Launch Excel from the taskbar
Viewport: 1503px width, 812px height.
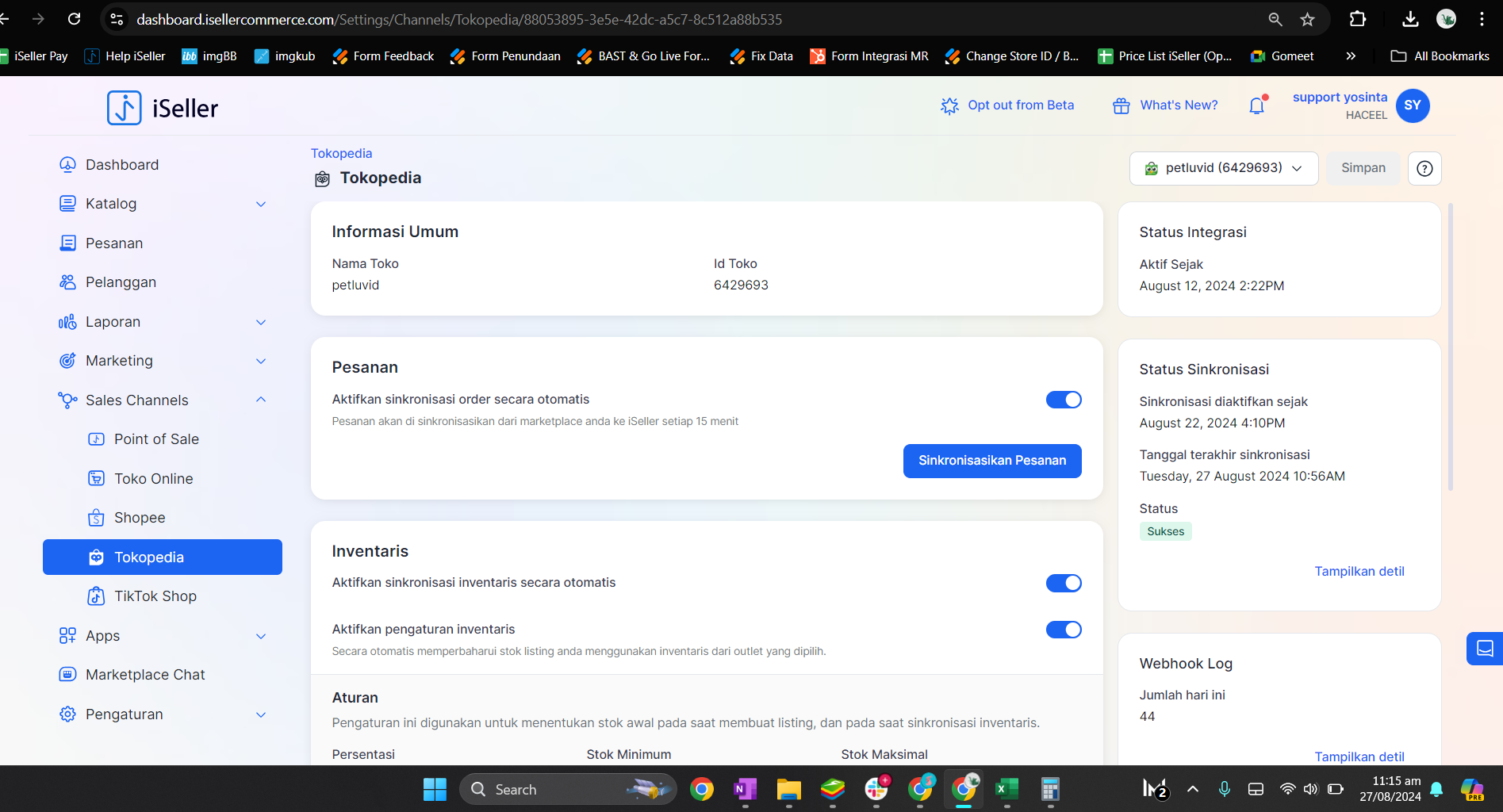[1006, 789]
